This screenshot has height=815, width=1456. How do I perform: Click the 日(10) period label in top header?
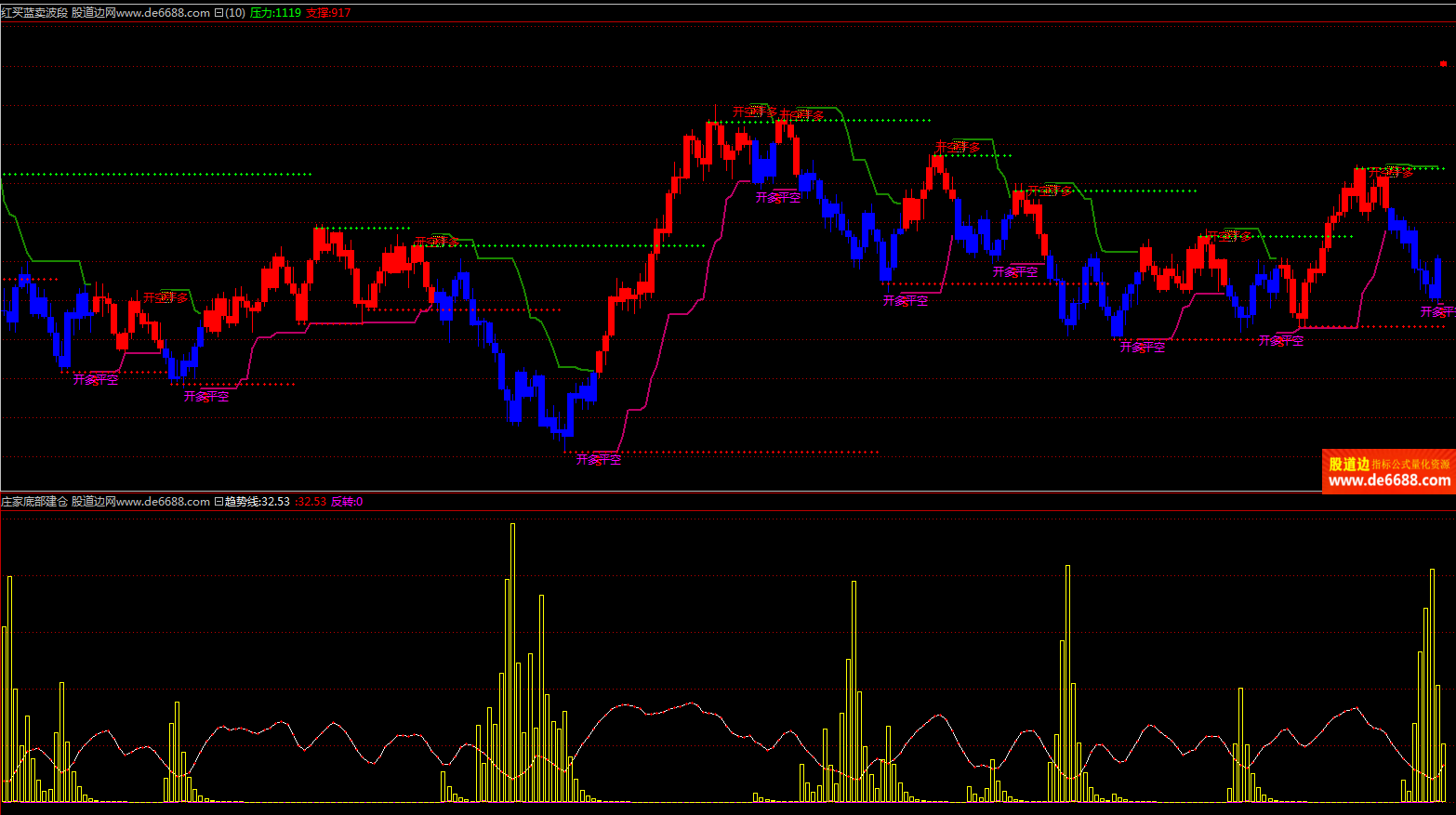(x=230, y=13)
